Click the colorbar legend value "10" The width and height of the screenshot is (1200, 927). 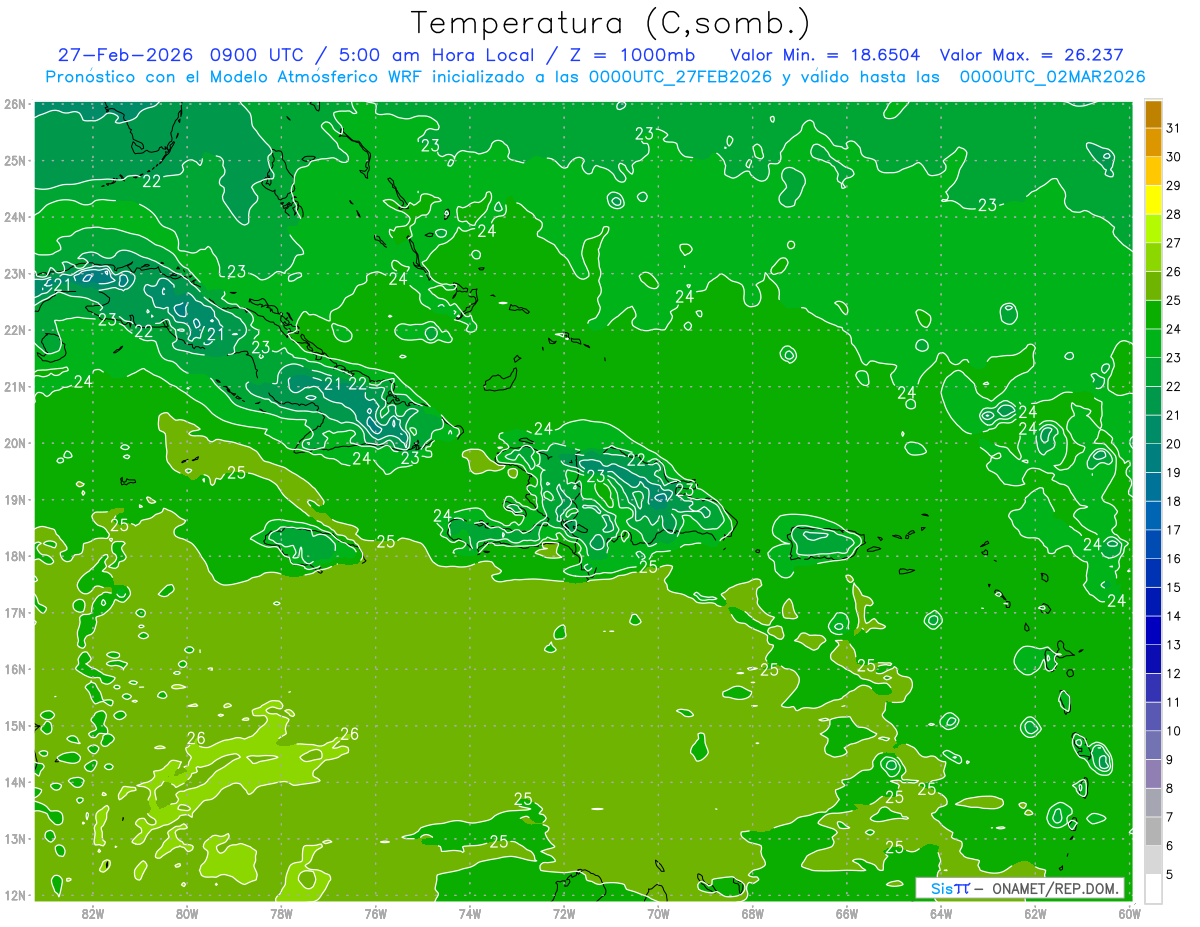coord(1173,731)
